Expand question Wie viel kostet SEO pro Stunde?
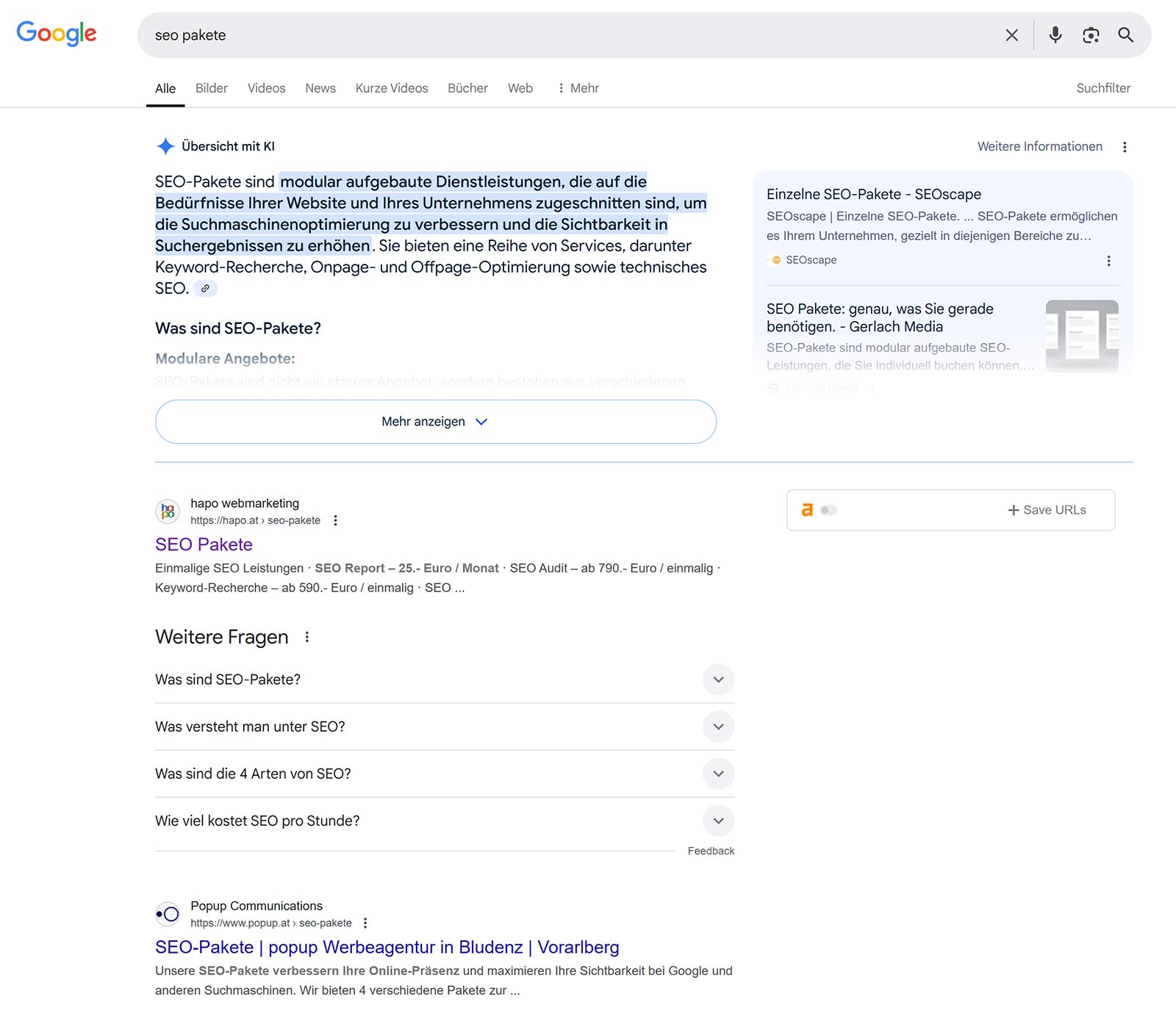This screenshot has height=1019, width=1176. click(445, 821)
